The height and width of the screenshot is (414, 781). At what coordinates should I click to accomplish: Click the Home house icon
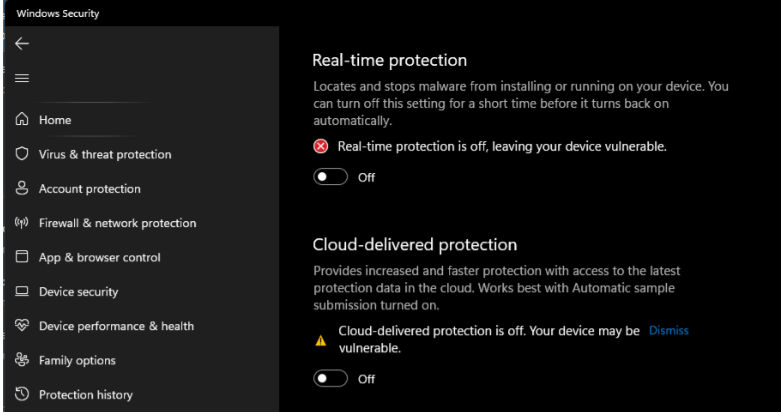pos(22,120)
